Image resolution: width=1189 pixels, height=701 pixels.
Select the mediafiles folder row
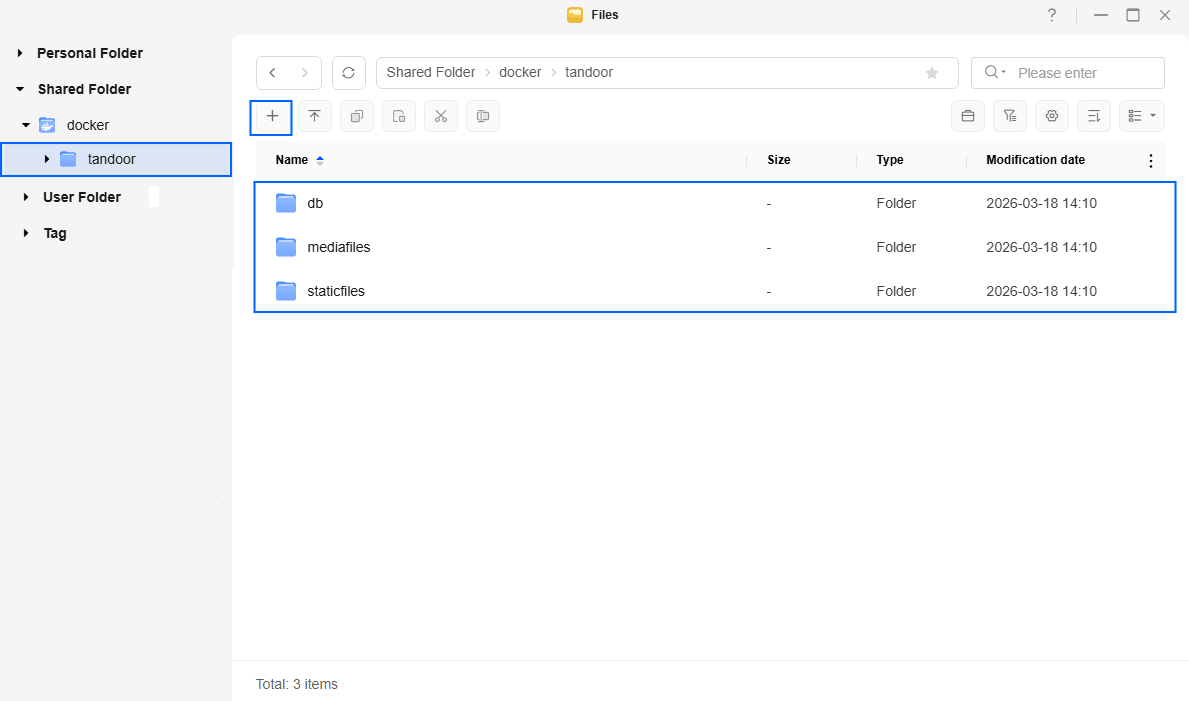click(x=339, y=247)
